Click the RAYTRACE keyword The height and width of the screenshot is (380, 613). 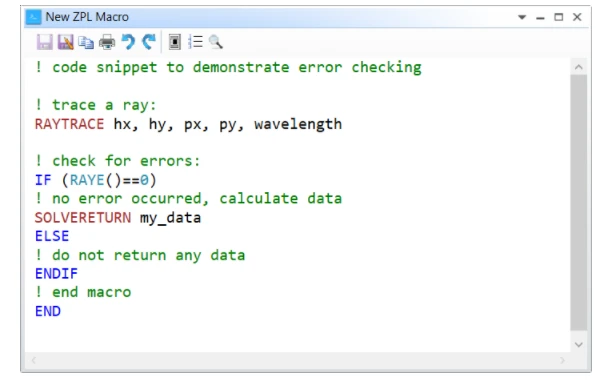tap(69, 124)
